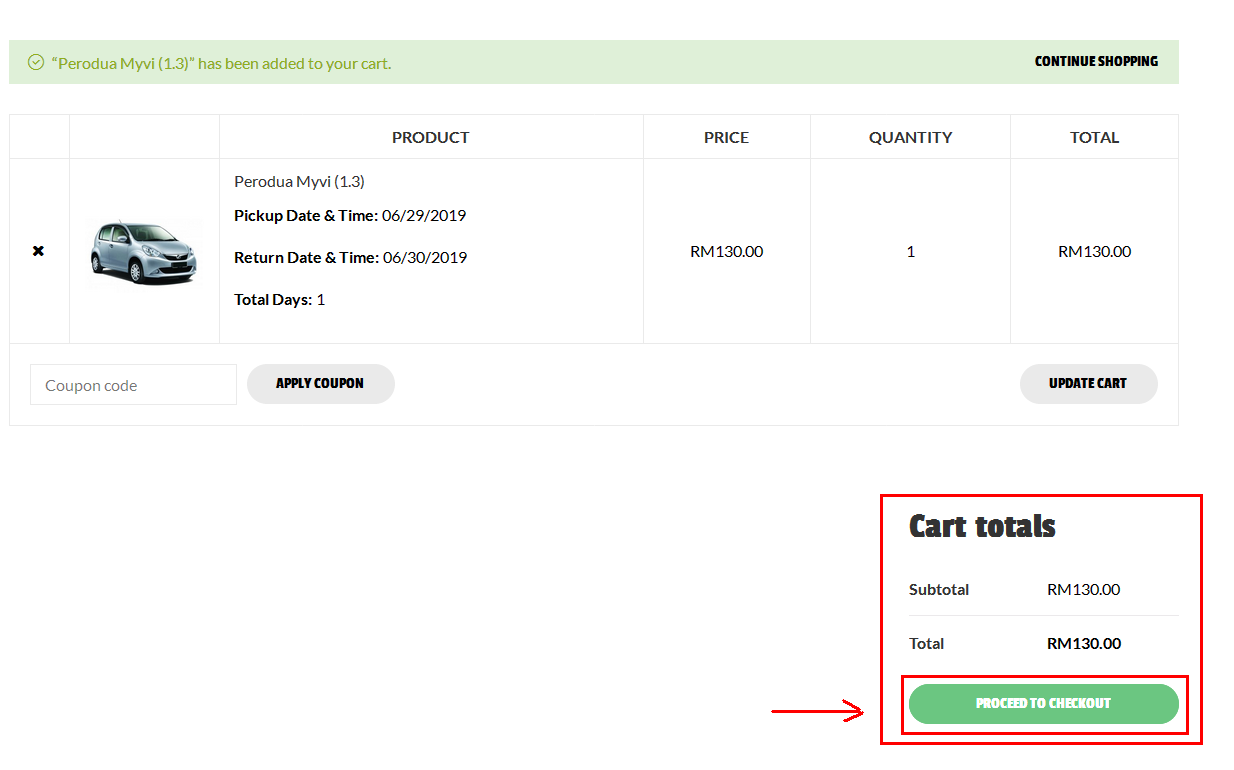Click the Price column header
The height and width of the screenshot is (770, 1234).
(x=726, y=137)
